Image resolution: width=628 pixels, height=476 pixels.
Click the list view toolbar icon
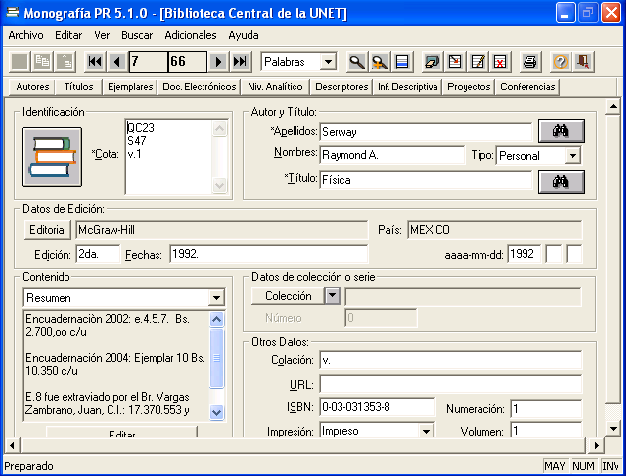click(402, 62)
